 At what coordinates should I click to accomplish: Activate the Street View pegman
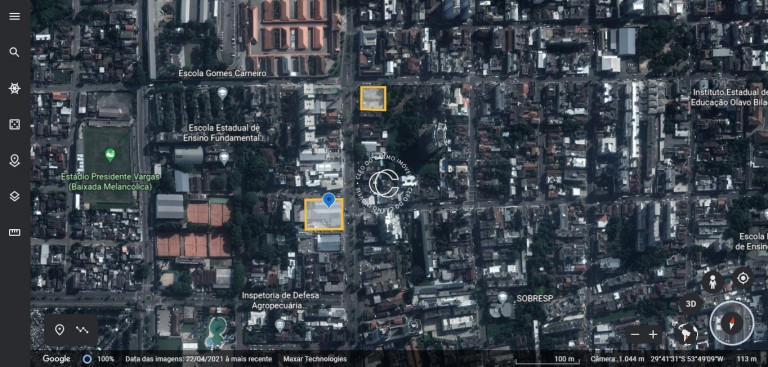[x=712, y=282]
